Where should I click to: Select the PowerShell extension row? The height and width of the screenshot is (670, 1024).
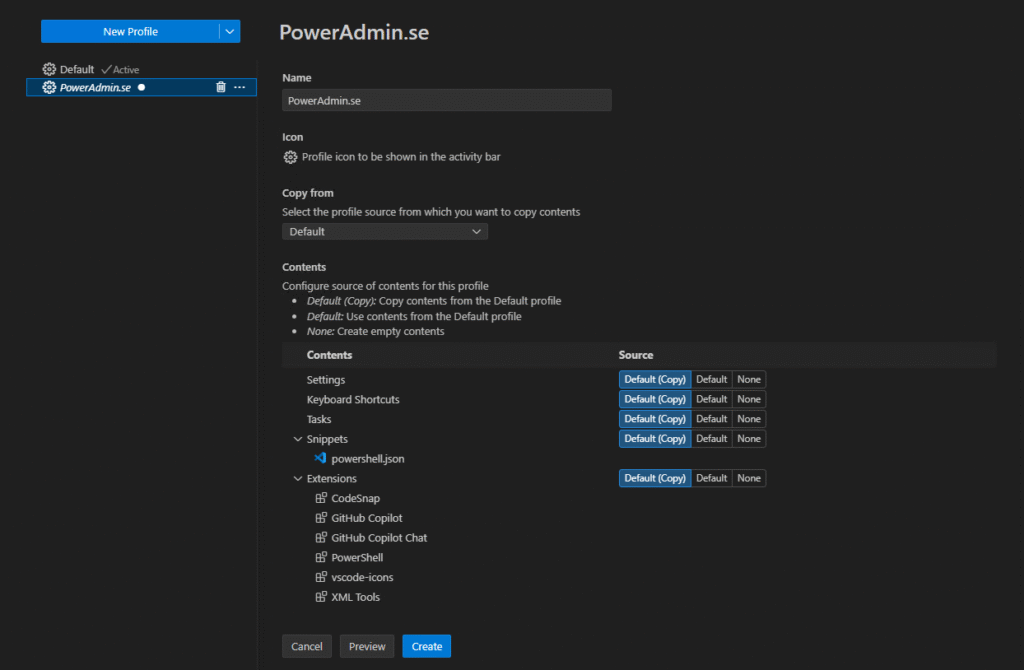(x=357, y=558)
